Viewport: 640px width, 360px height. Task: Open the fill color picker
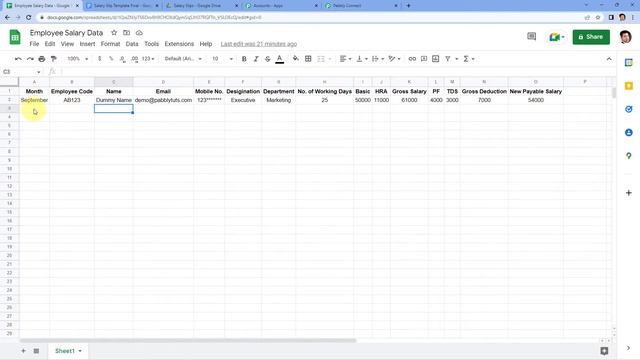coord(296,59)
